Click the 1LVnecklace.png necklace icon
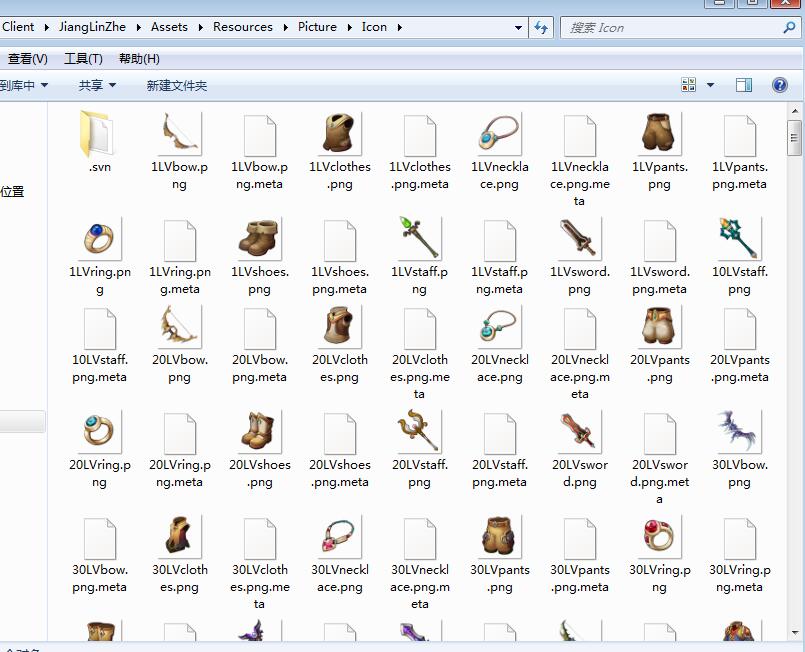805x652 pixels. [499, 135]
